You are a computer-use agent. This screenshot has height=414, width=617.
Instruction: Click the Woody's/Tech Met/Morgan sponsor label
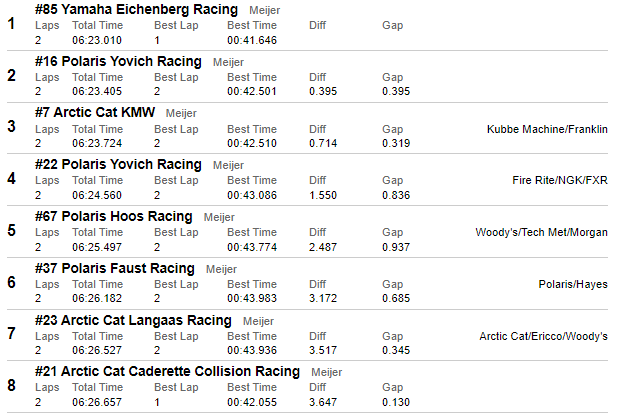point(541,233)
